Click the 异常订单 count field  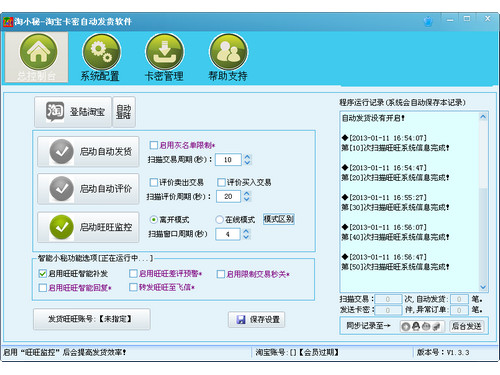pyautogui.click(x=459, y=310)
